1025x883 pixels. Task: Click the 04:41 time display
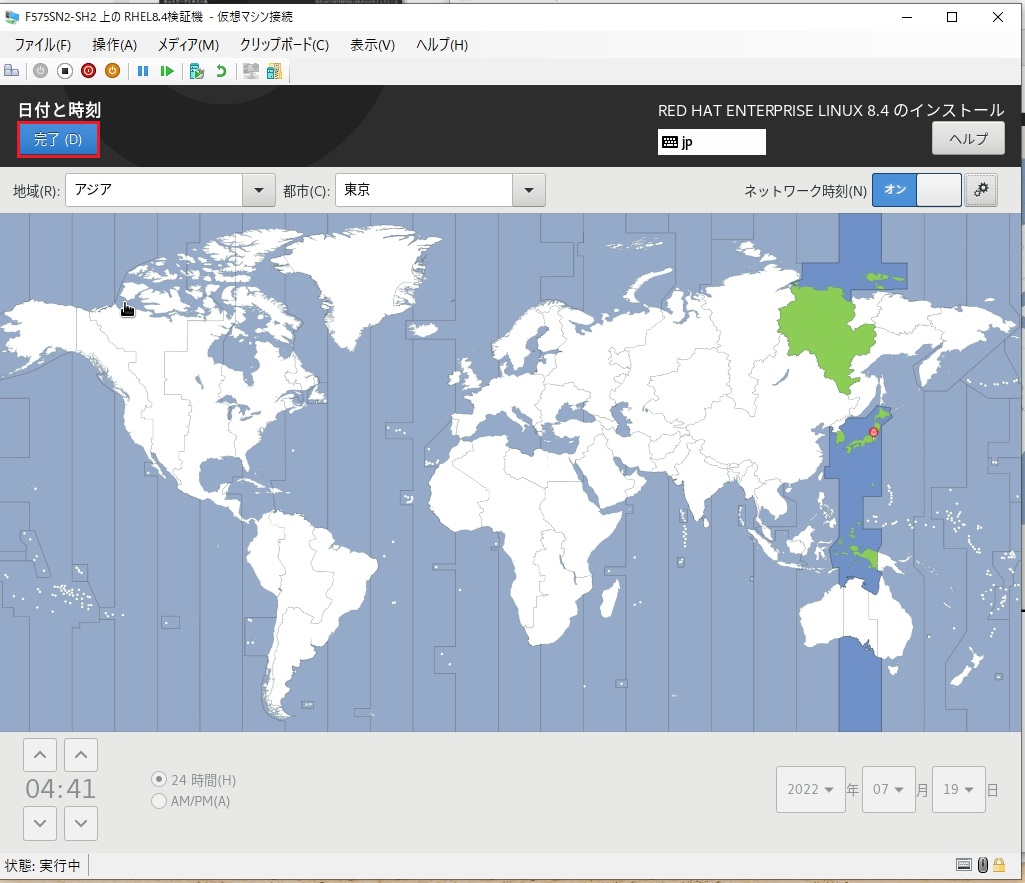(60, 789)
